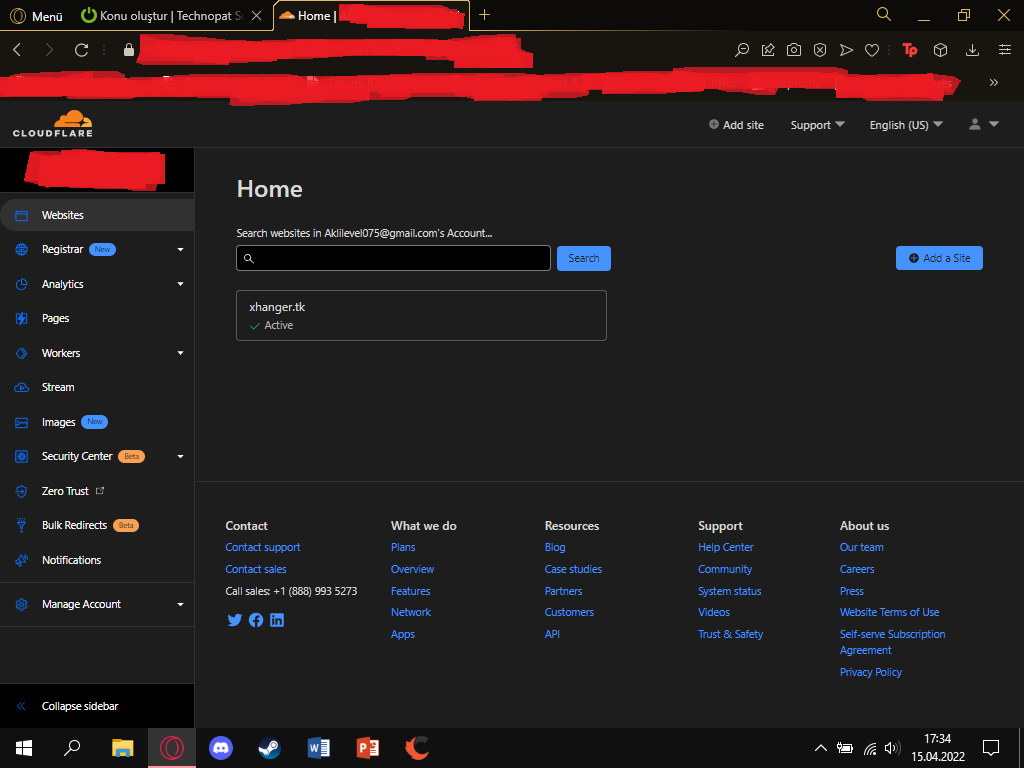
Task: Open Opera easy setup sliders icon
Action: click(1004, 50)
